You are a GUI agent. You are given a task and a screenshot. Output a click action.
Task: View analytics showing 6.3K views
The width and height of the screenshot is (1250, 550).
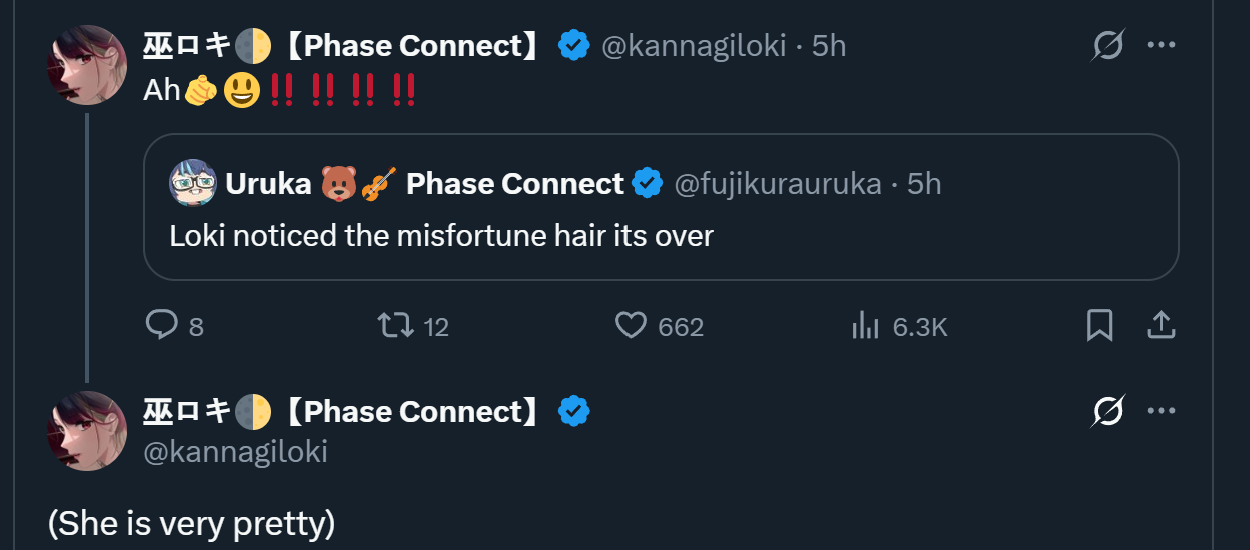point(865,325)
